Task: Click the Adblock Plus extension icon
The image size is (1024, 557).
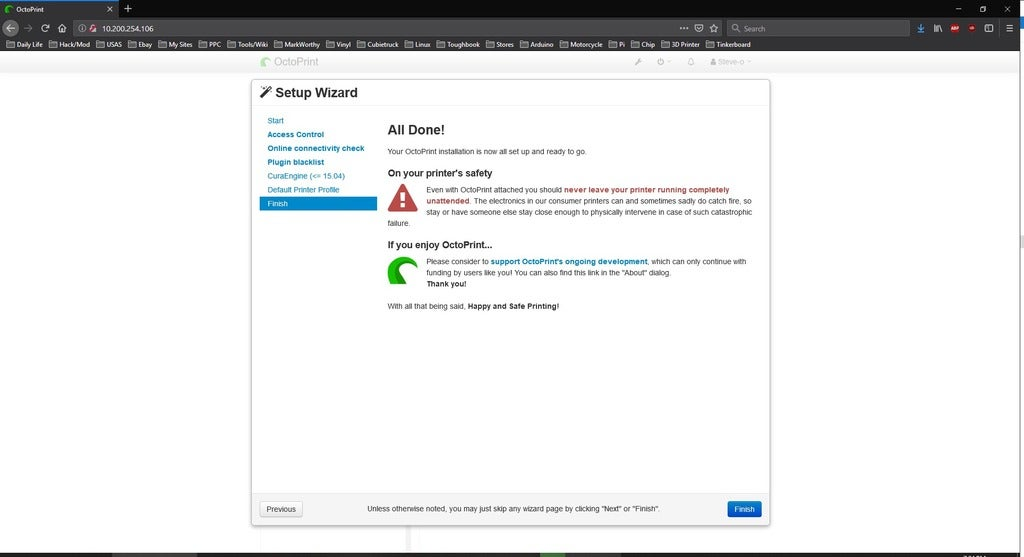Action: [955, 28]
